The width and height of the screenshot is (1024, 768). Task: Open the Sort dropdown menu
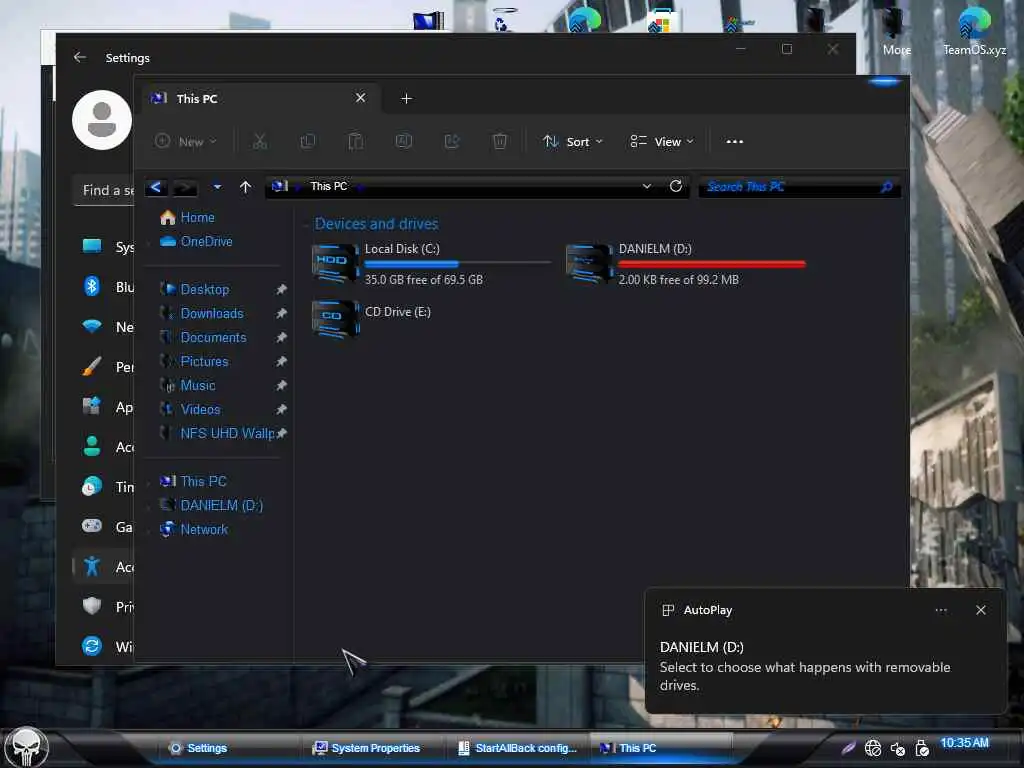click(x=573, y=141)
